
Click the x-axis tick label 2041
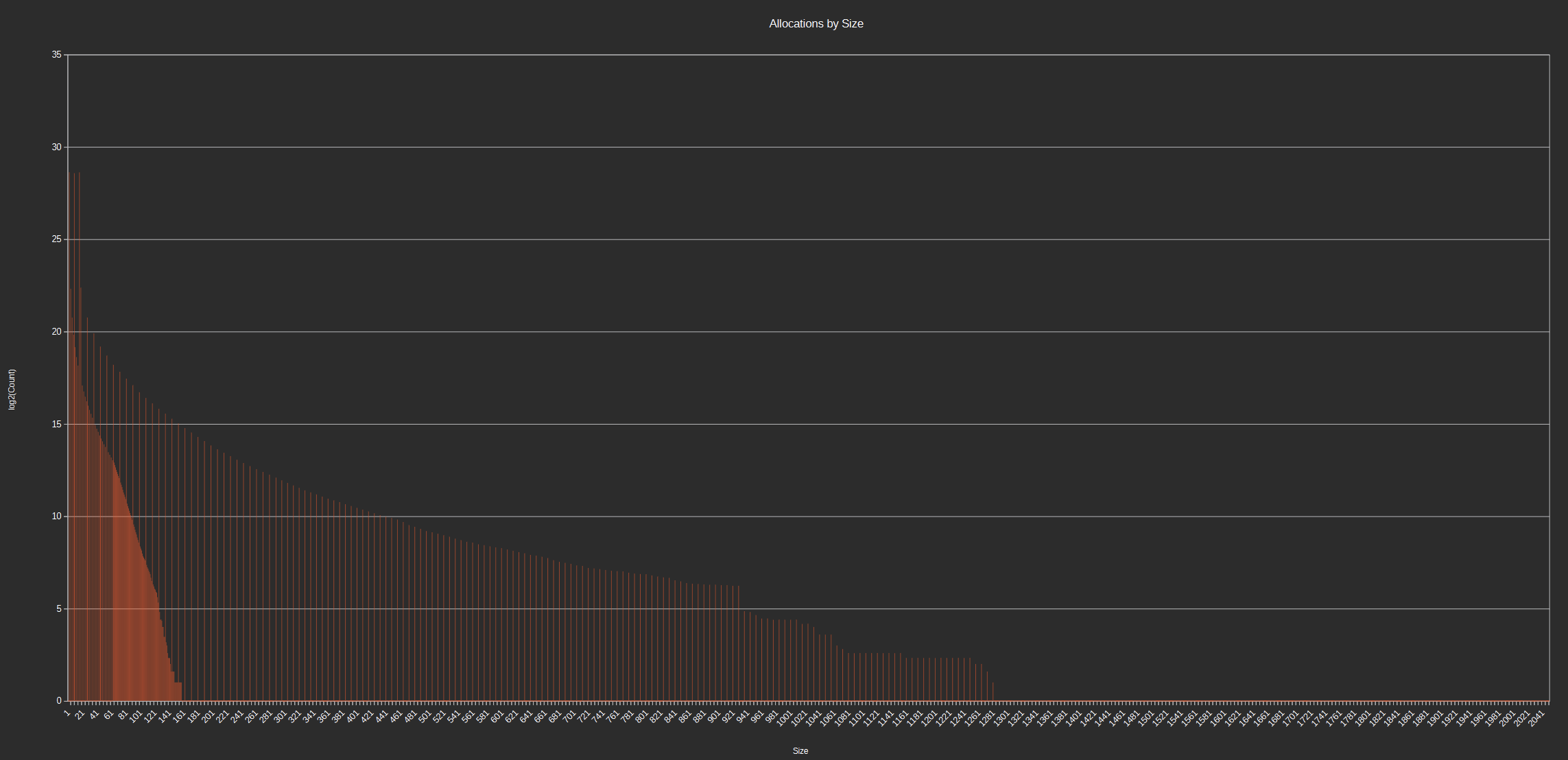(x=1536, y=719)
